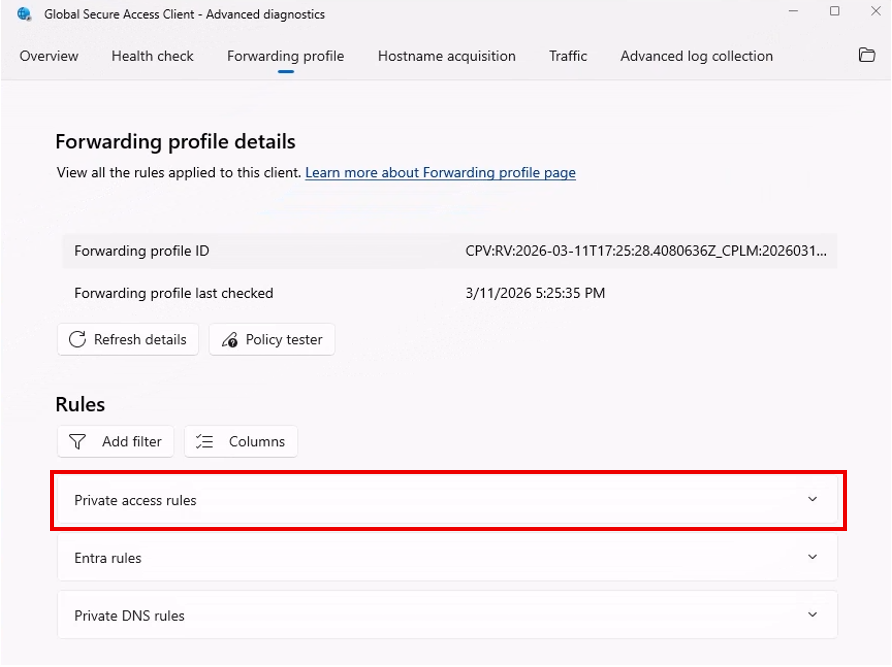
Task: Expand Private DNS rules chevron
Action: (x=812, y=615)
